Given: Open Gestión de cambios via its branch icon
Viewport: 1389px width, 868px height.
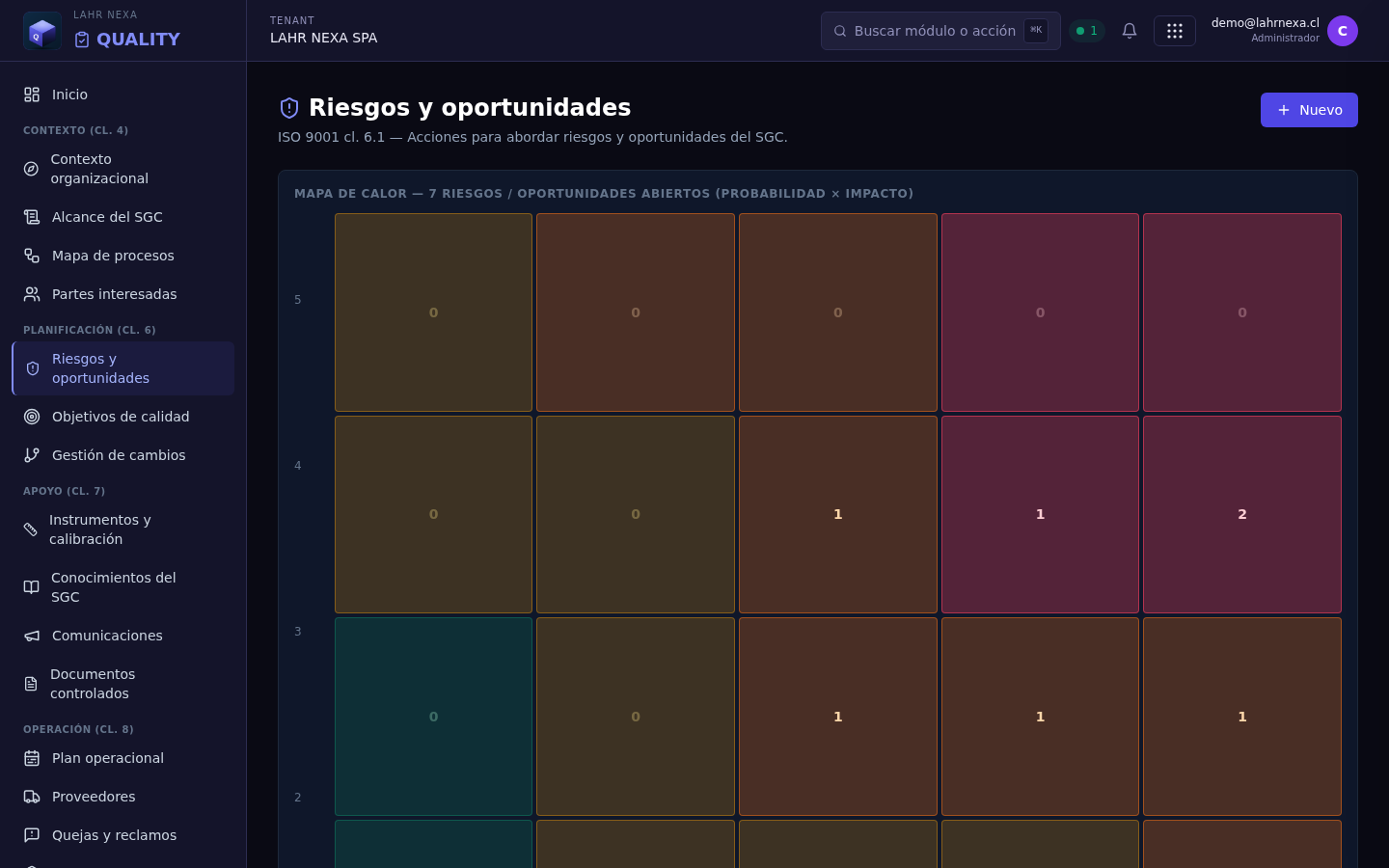Looking at the screenshot, I should coord(32,455).
